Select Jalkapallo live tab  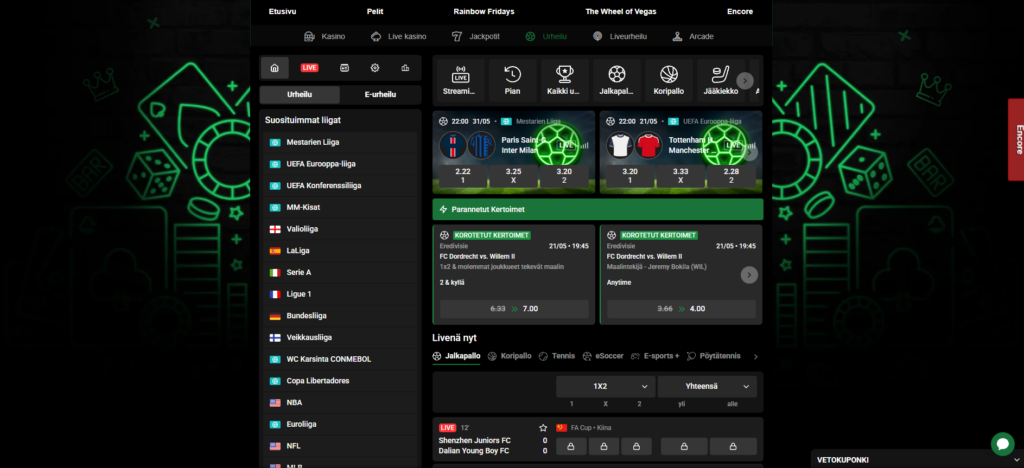pos(456,356)
